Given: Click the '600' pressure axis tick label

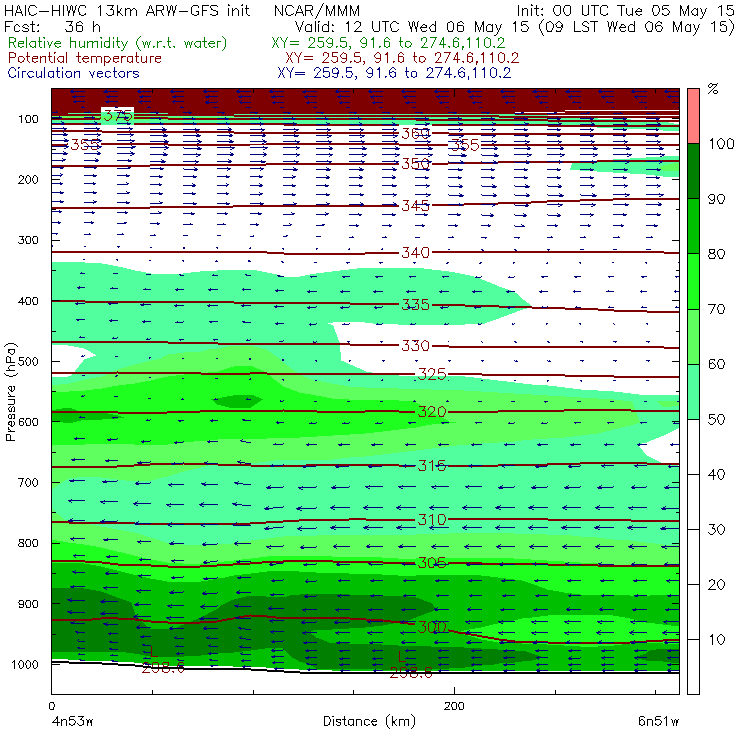Looking at the screenshot, I should (28, 421).
